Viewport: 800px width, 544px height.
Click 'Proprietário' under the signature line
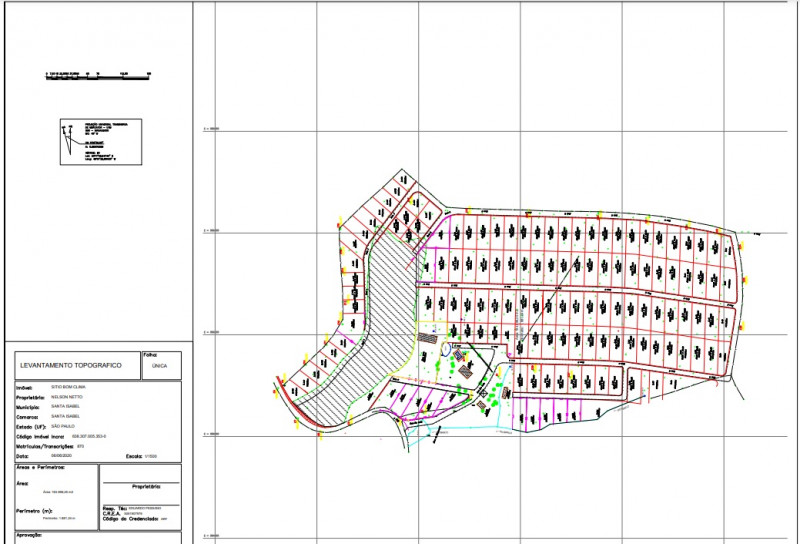tap(146, 487)
